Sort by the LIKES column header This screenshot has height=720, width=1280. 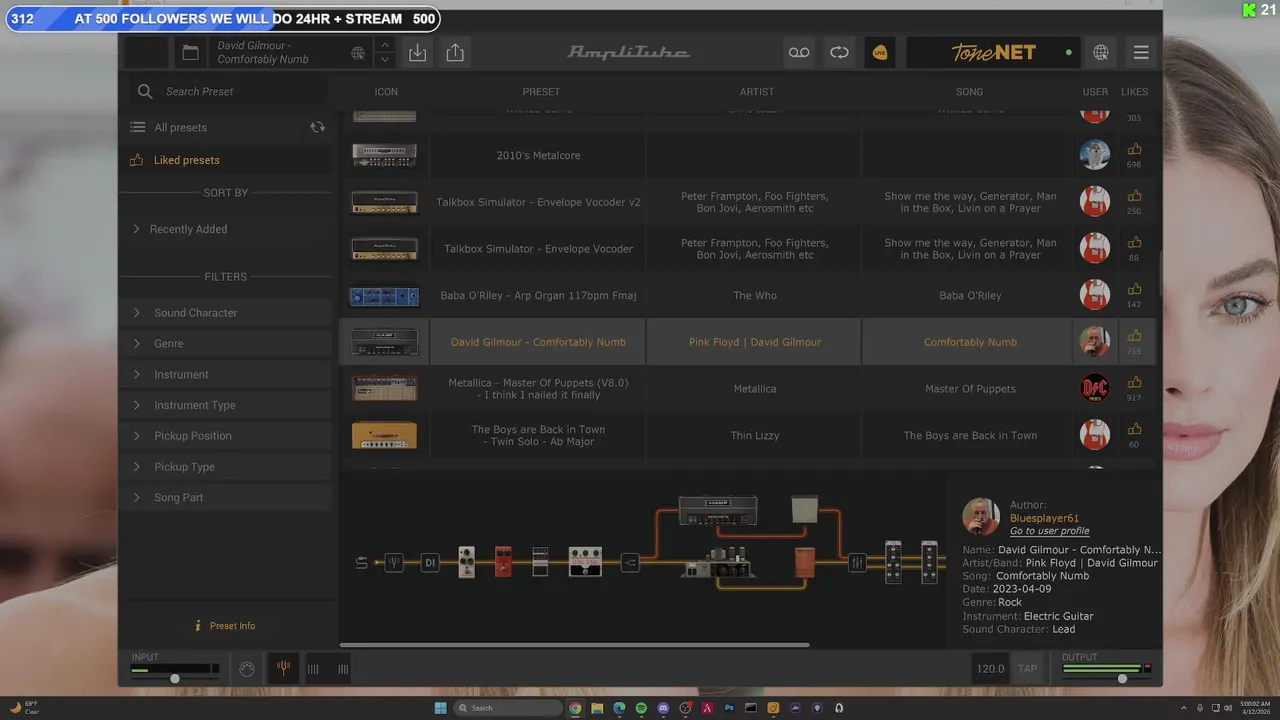click(1134, 92)
